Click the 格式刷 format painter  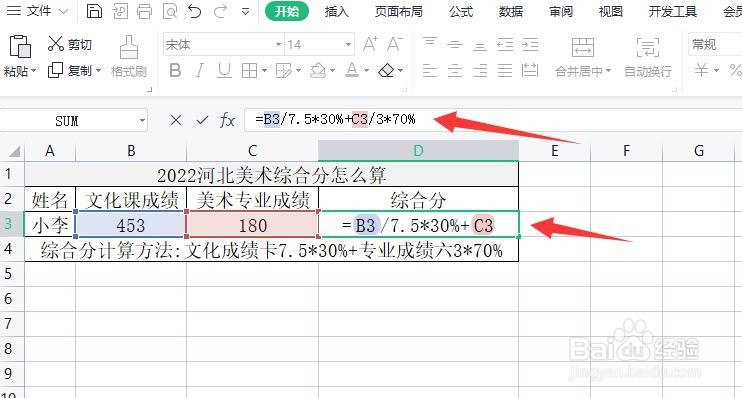tap(129, 56)
